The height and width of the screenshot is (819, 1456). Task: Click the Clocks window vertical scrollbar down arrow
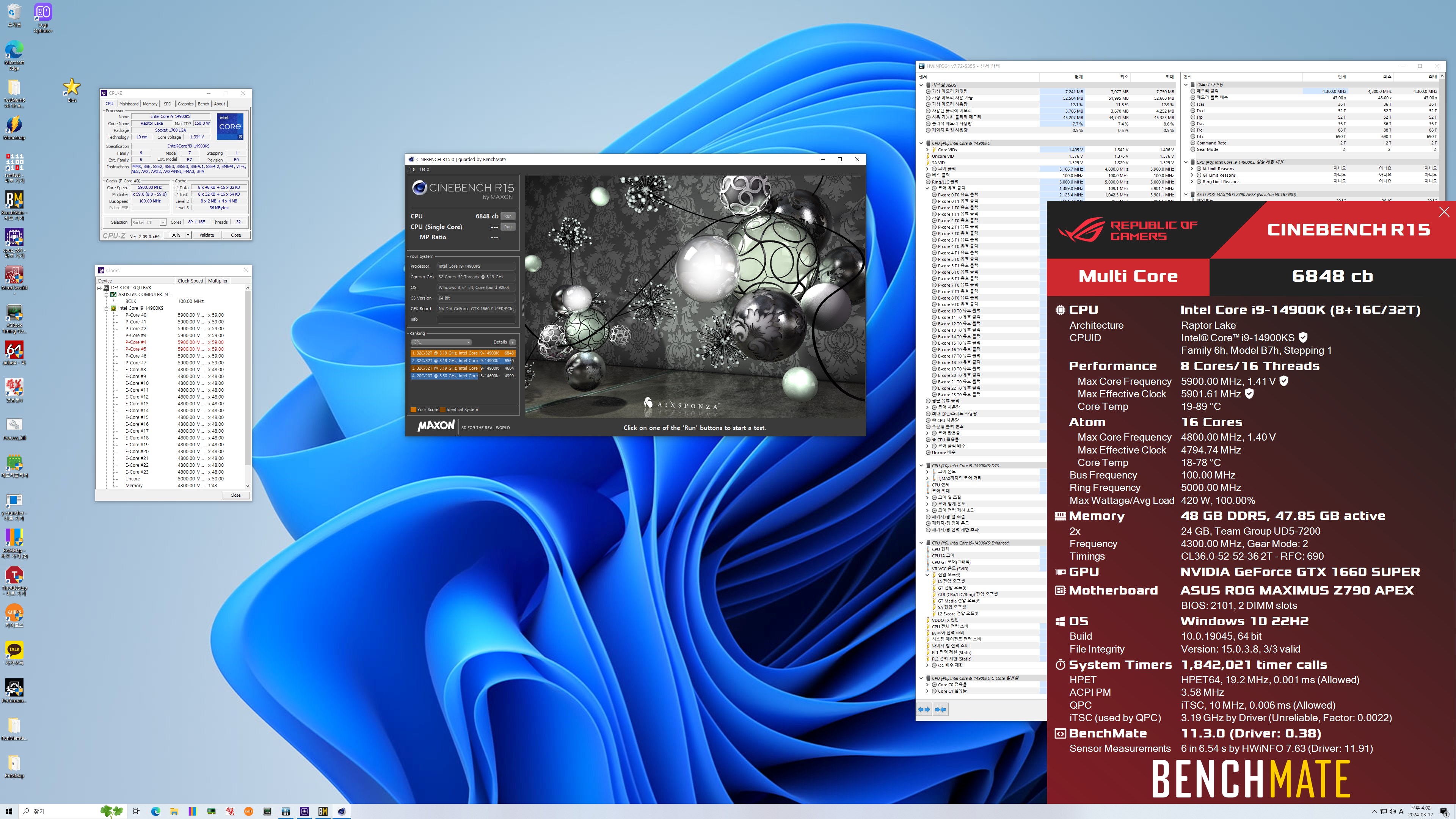[248, 485]
